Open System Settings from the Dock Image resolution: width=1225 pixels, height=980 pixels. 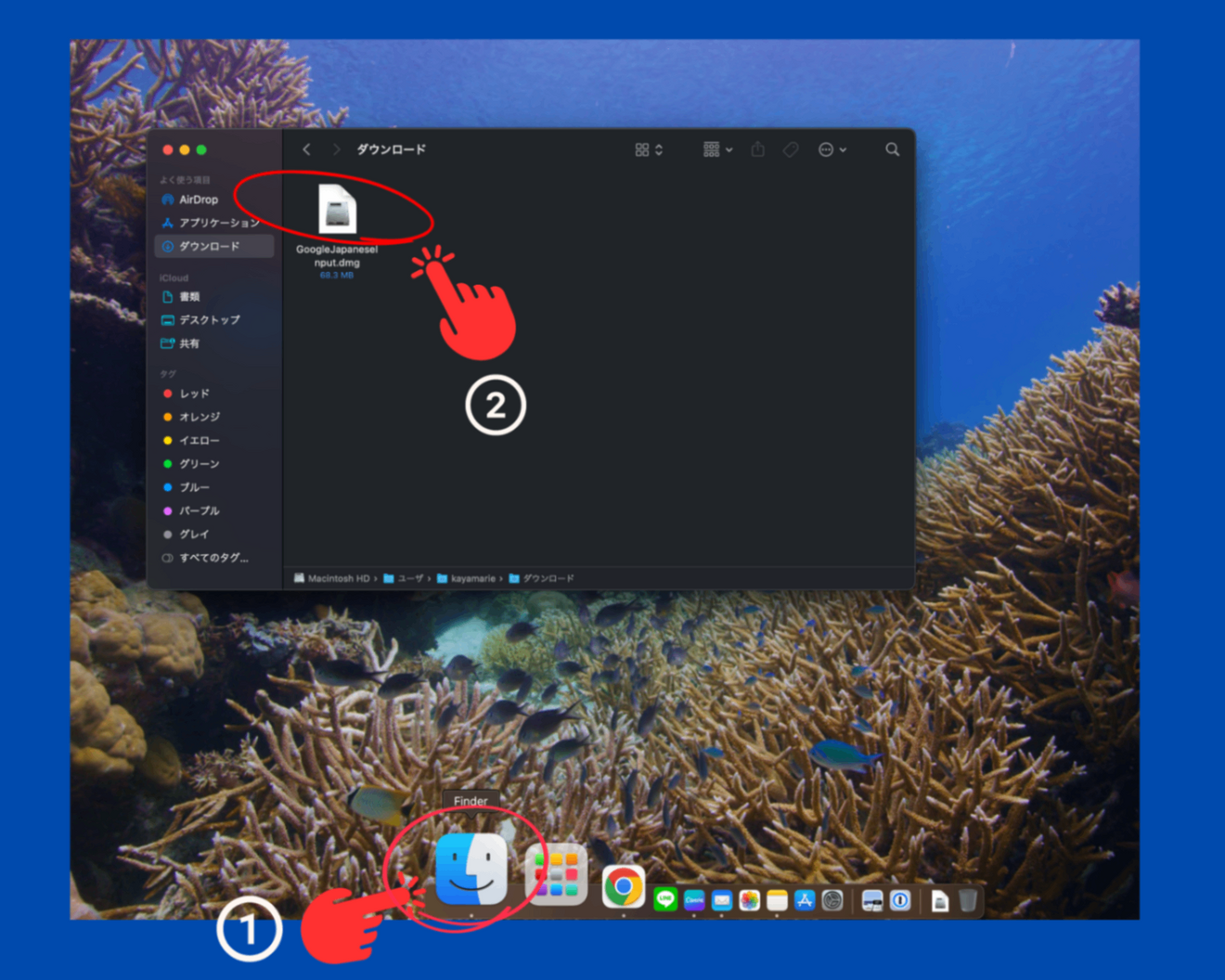pyautogui.click(x=832, y=899)
